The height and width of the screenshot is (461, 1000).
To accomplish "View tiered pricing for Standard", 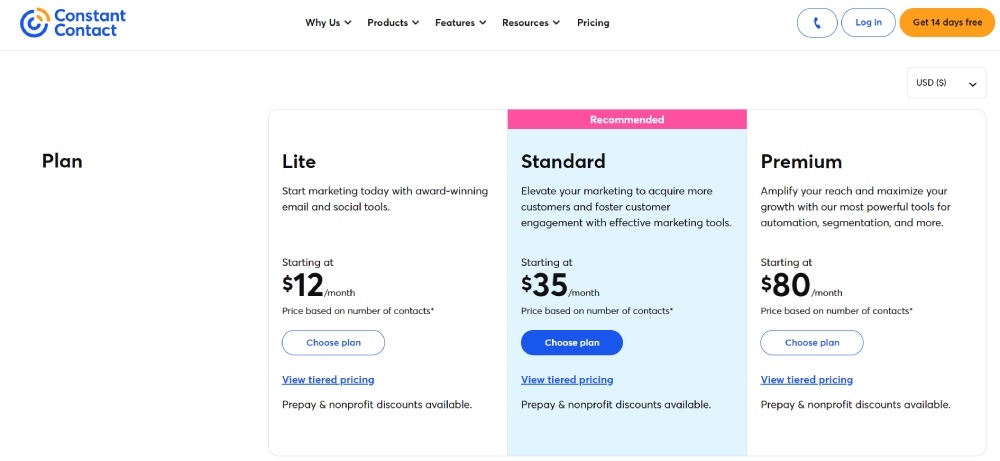I will [567, 380].
